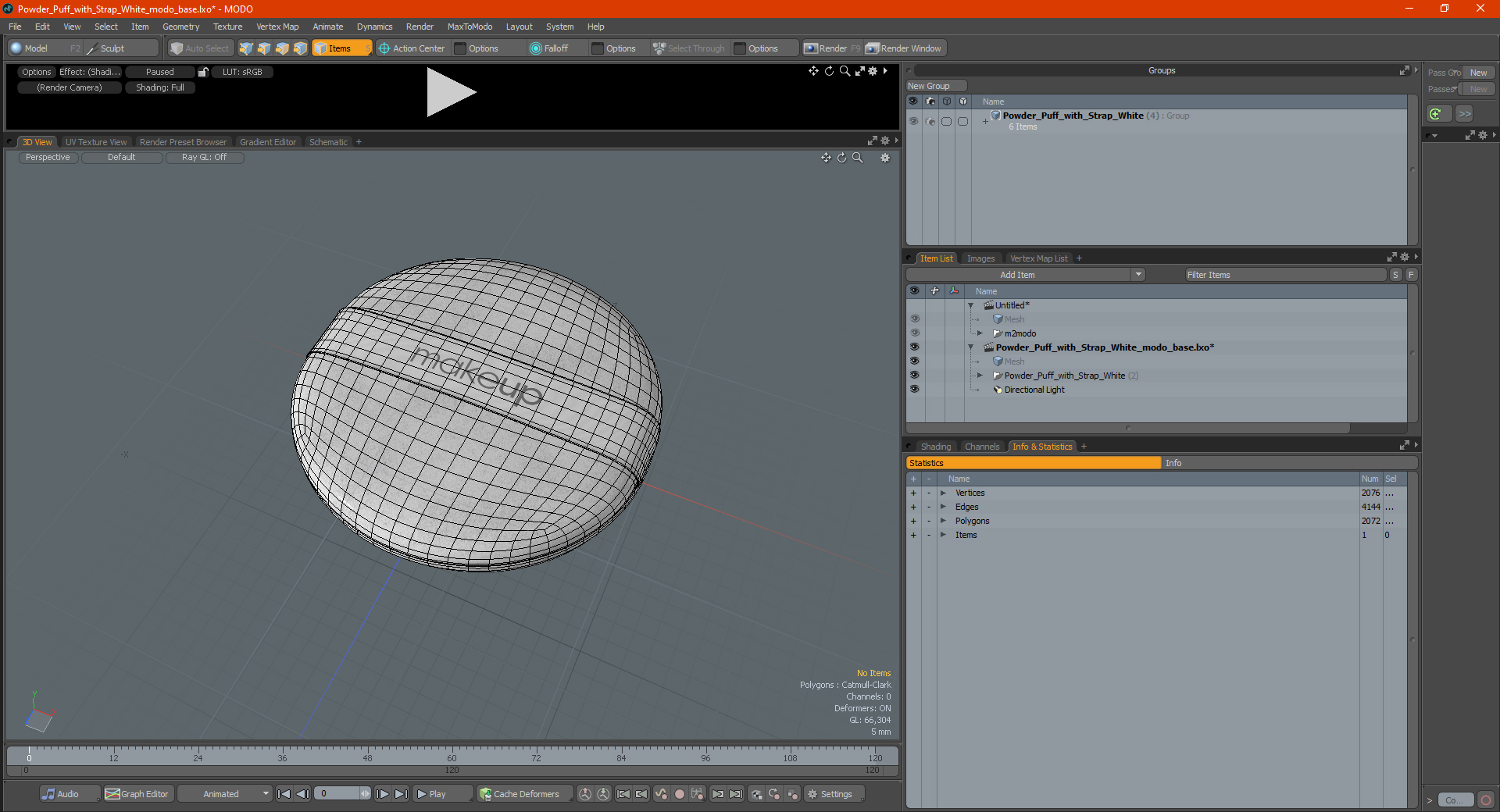1500x812 pixels.
Task: Toggle render visibility of Powder_Puff group
Action: [x=930, y=121]
